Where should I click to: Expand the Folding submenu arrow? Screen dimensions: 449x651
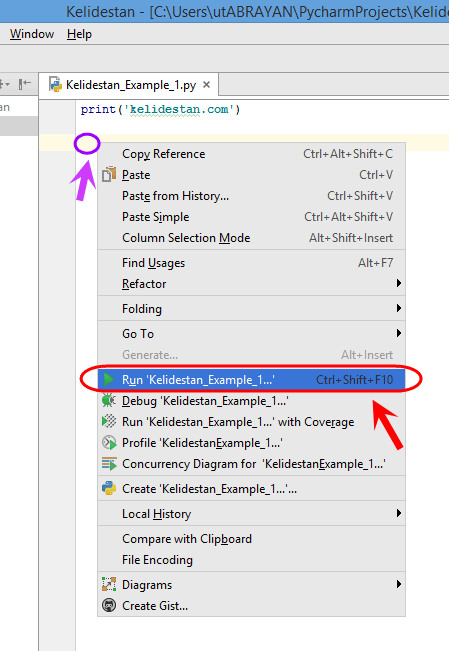[x=398, y=308]
